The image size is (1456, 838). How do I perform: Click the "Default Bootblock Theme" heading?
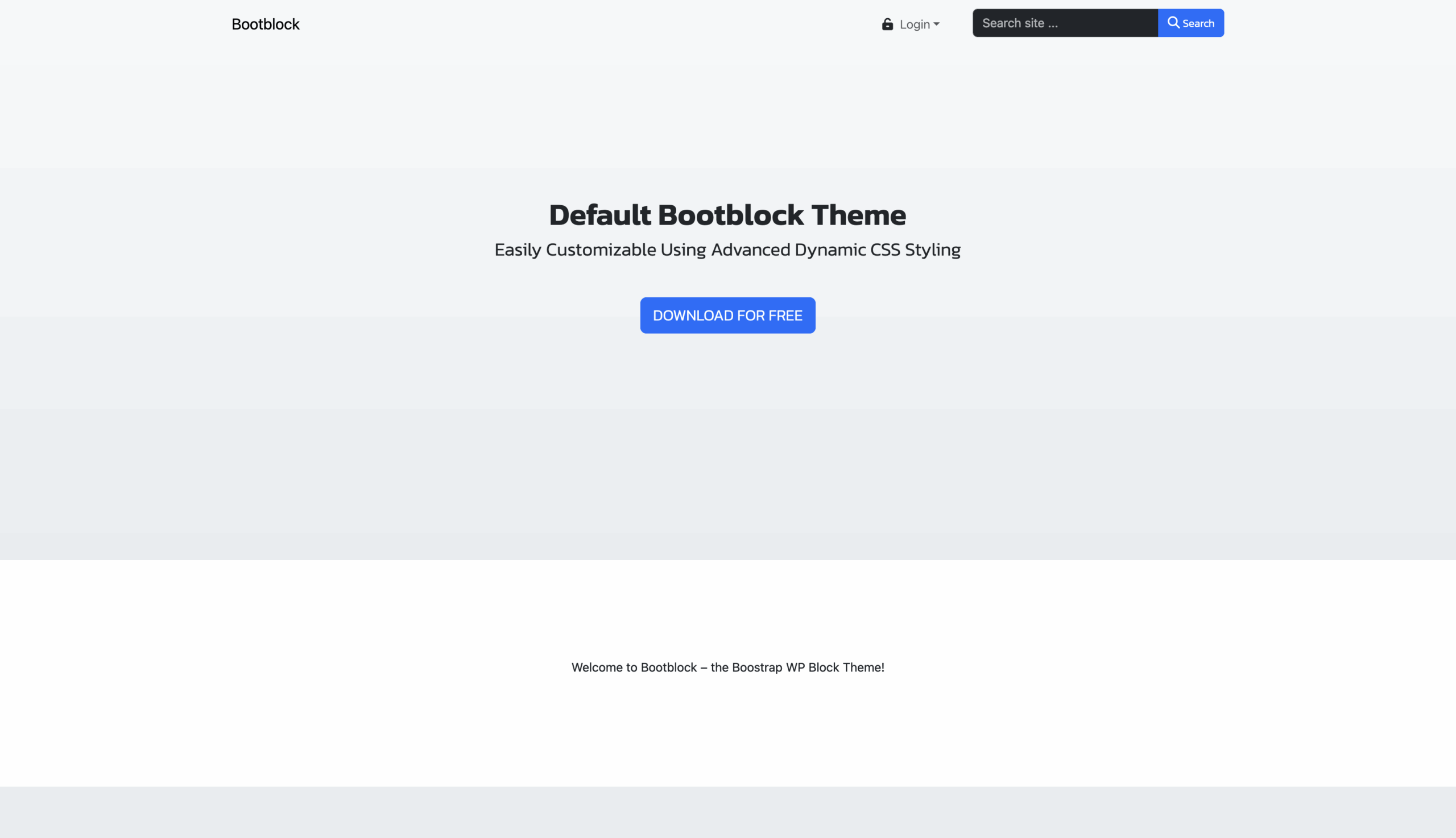(727, 215)
